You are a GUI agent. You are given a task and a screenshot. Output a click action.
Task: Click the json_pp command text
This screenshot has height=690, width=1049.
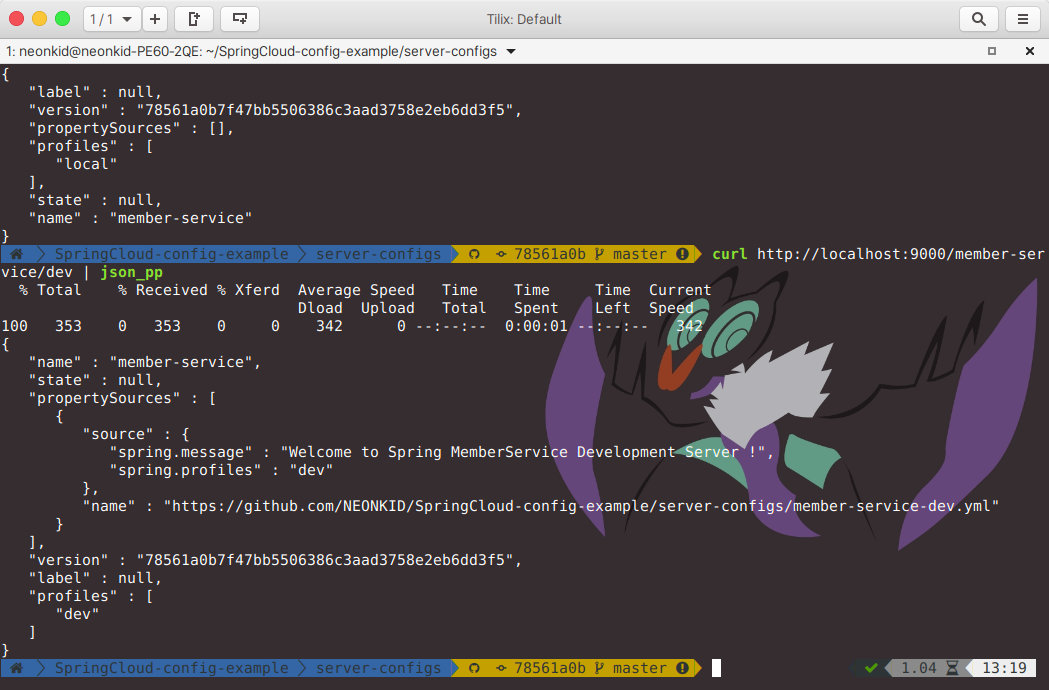[x=132, y=272]
